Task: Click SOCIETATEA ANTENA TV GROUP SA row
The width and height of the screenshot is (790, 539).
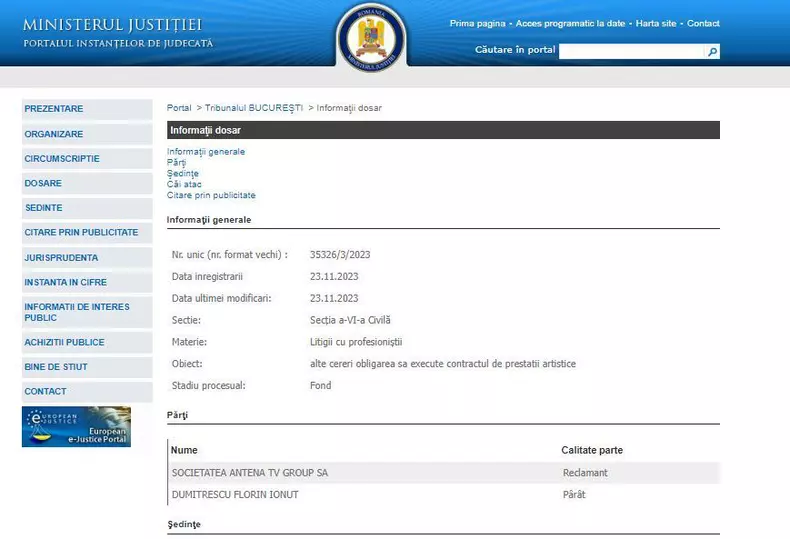Action: (x=444, y=473)
